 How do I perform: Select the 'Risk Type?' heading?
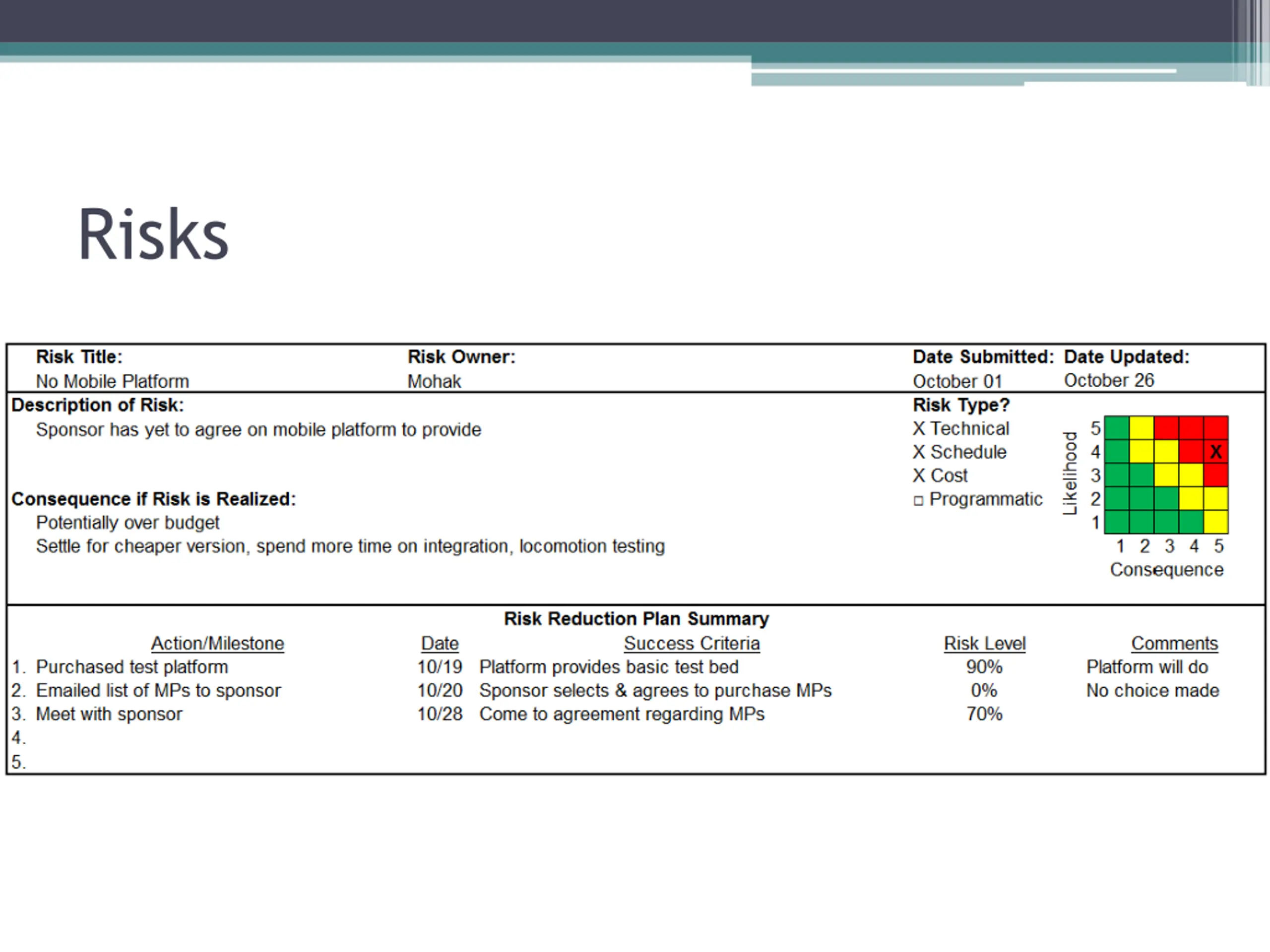961,405
